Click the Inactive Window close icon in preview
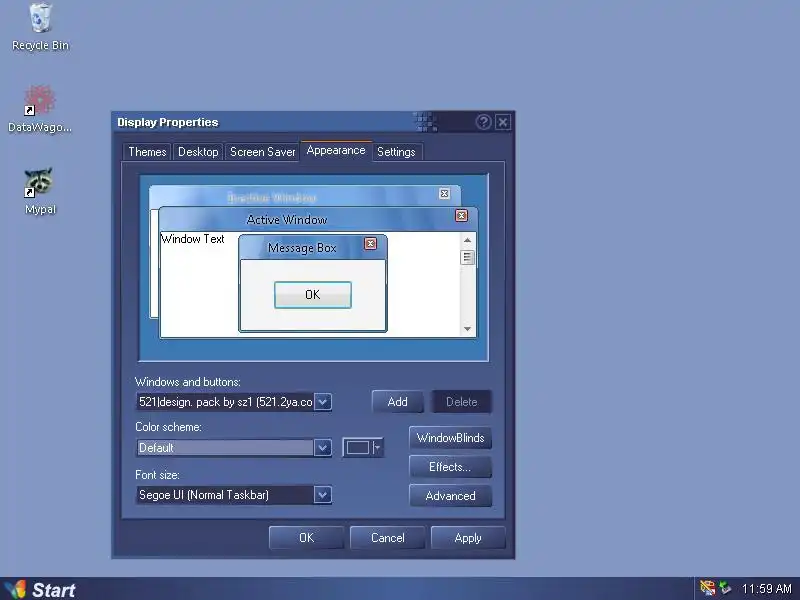Image resolution: width=800 pixels, height=600 pixels. pyautogui.click(x=444, y=194)
